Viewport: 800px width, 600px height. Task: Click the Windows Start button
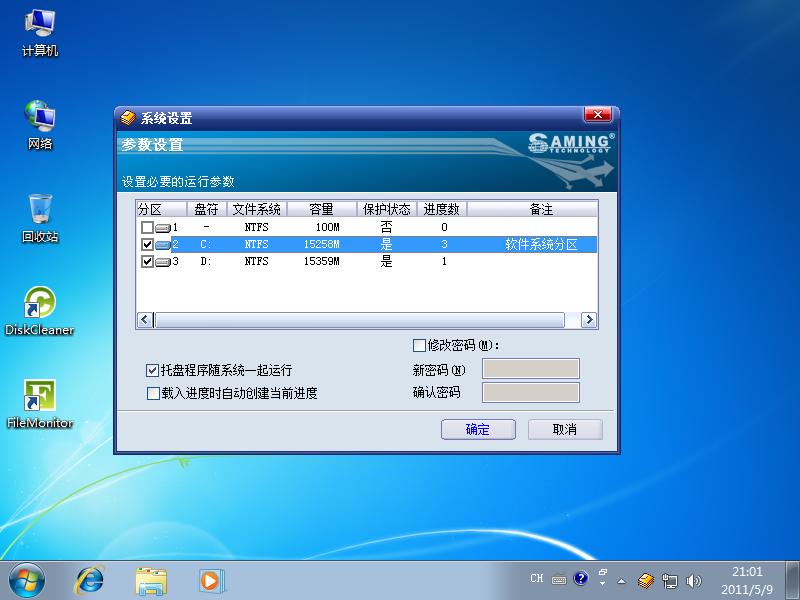click(27, 579)
